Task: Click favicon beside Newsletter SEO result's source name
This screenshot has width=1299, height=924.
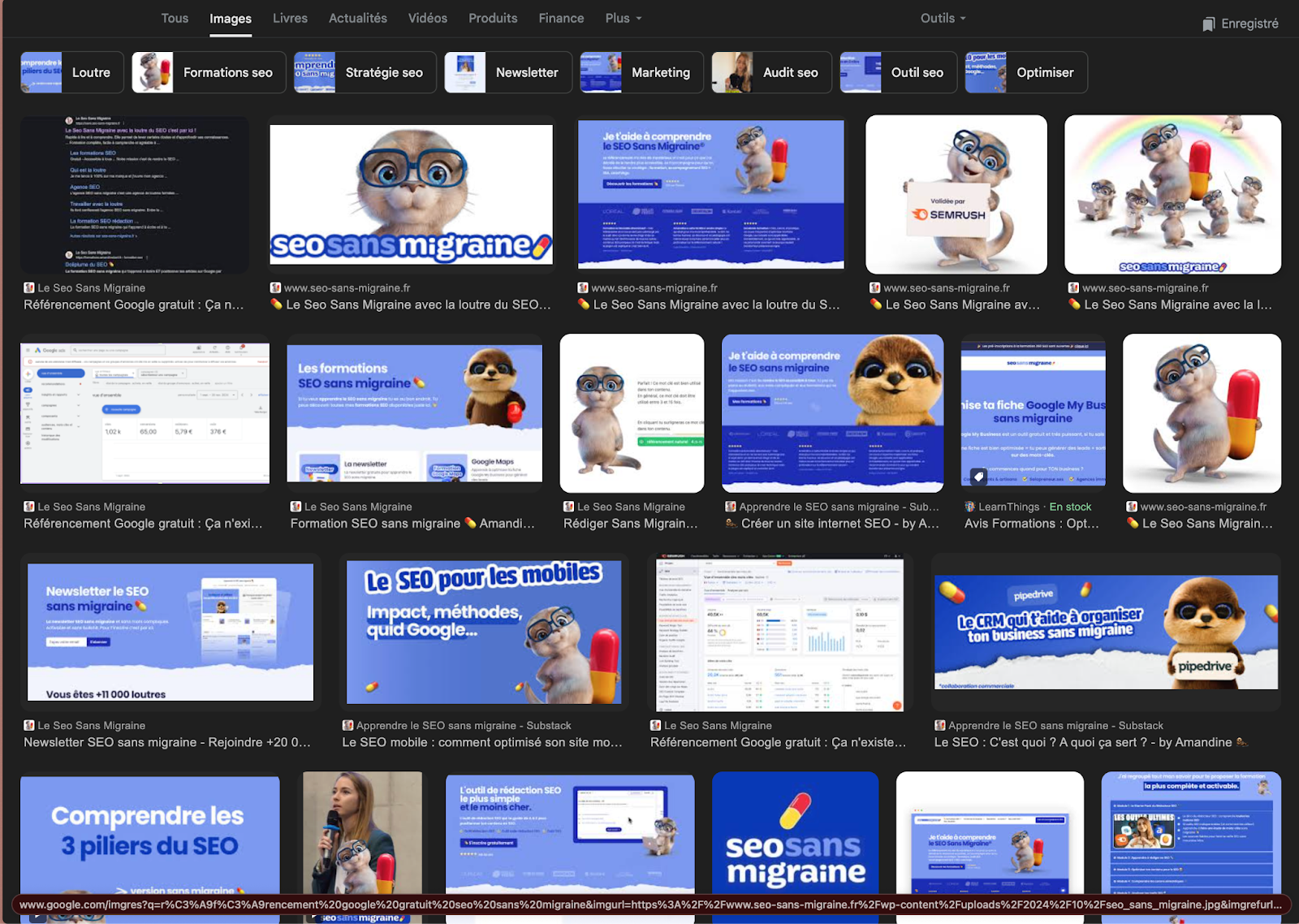Action: [x=28, y=725]
